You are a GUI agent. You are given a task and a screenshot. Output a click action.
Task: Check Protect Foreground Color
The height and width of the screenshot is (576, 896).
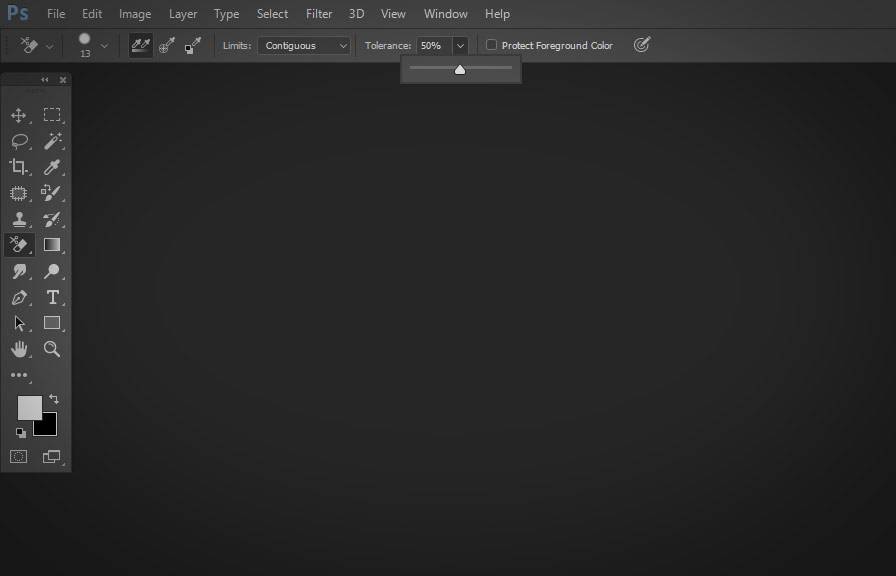tap(491, 45)
